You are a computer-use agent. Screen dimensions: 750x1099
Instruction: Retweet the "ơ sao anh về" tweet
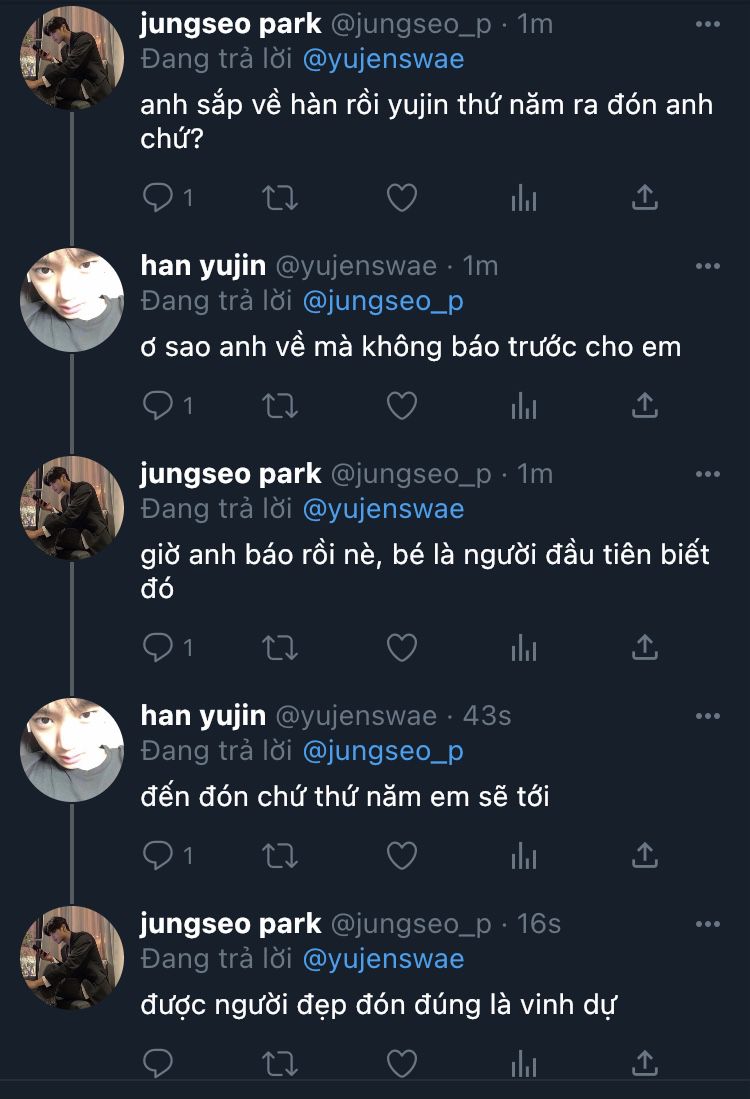280,405
